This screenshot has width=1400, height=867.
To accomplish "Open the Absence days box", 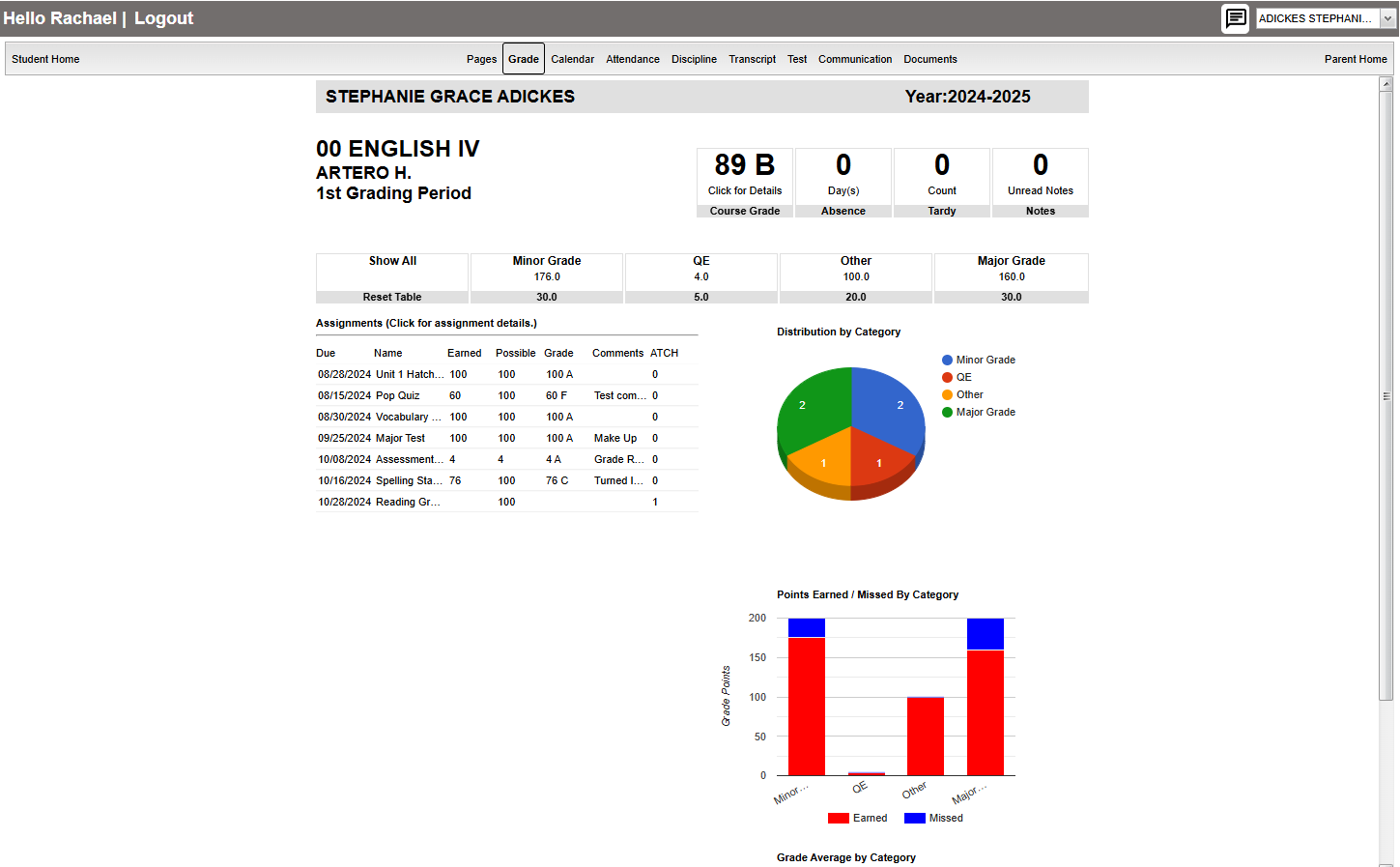I will tap(843, 182).
